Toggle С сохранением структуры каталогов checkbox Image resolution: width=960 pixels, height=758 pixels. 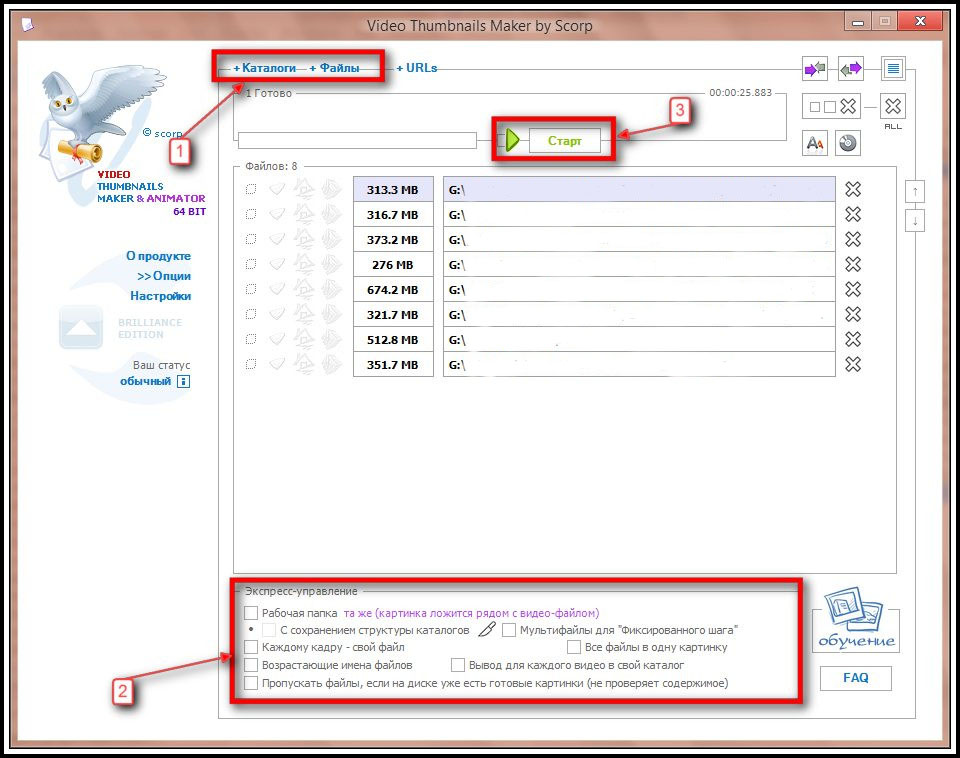point(269,630)
